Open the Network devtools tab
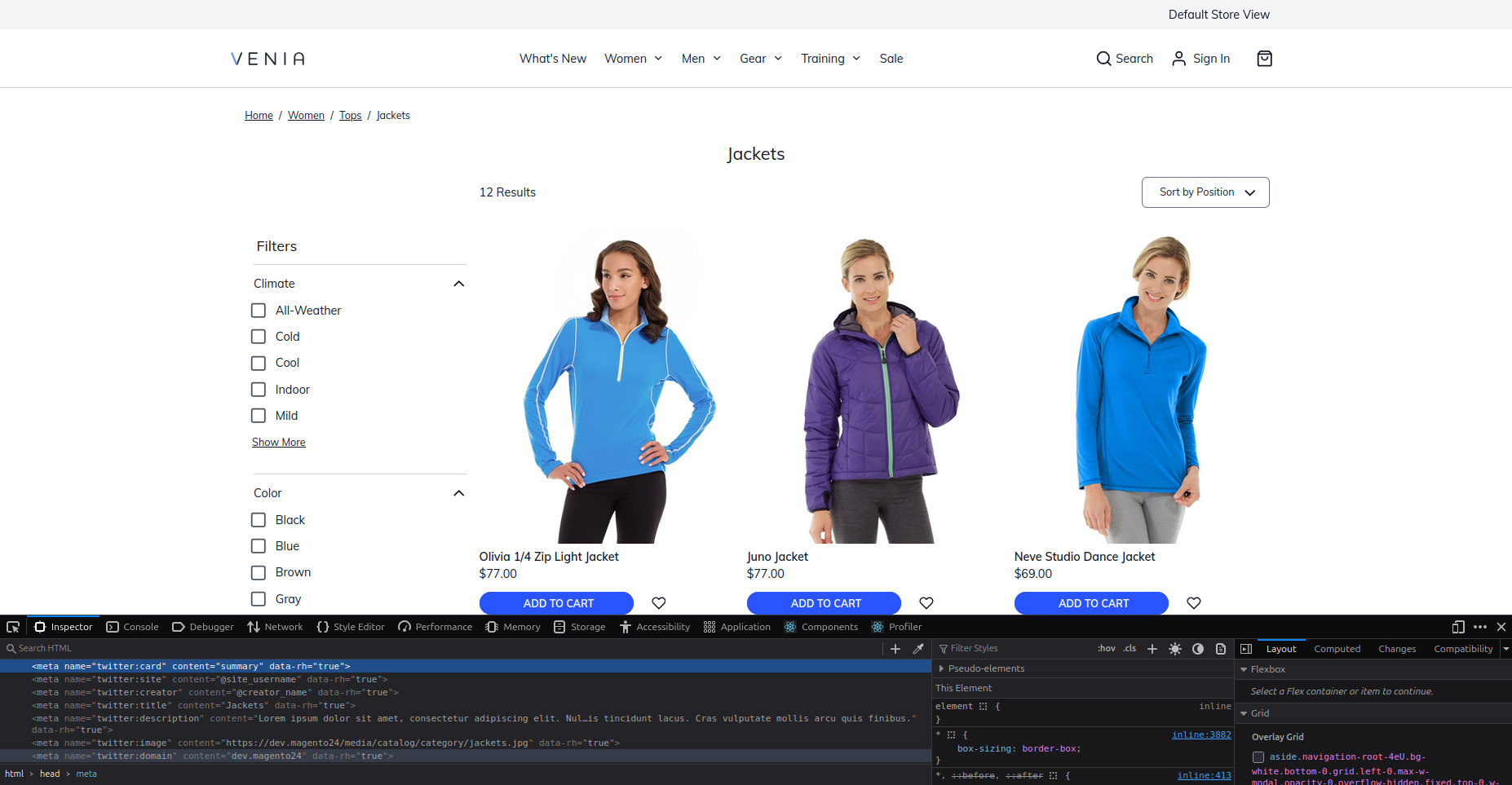The height and width of the screenshot is (785, 1512). [275, 627]
